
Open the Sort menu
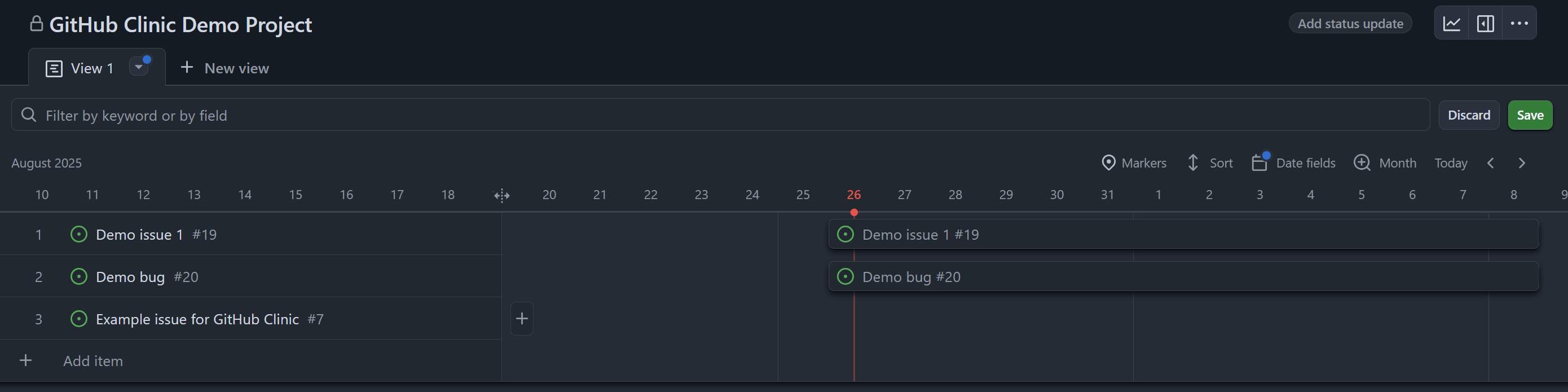(x=1210, y=163)
